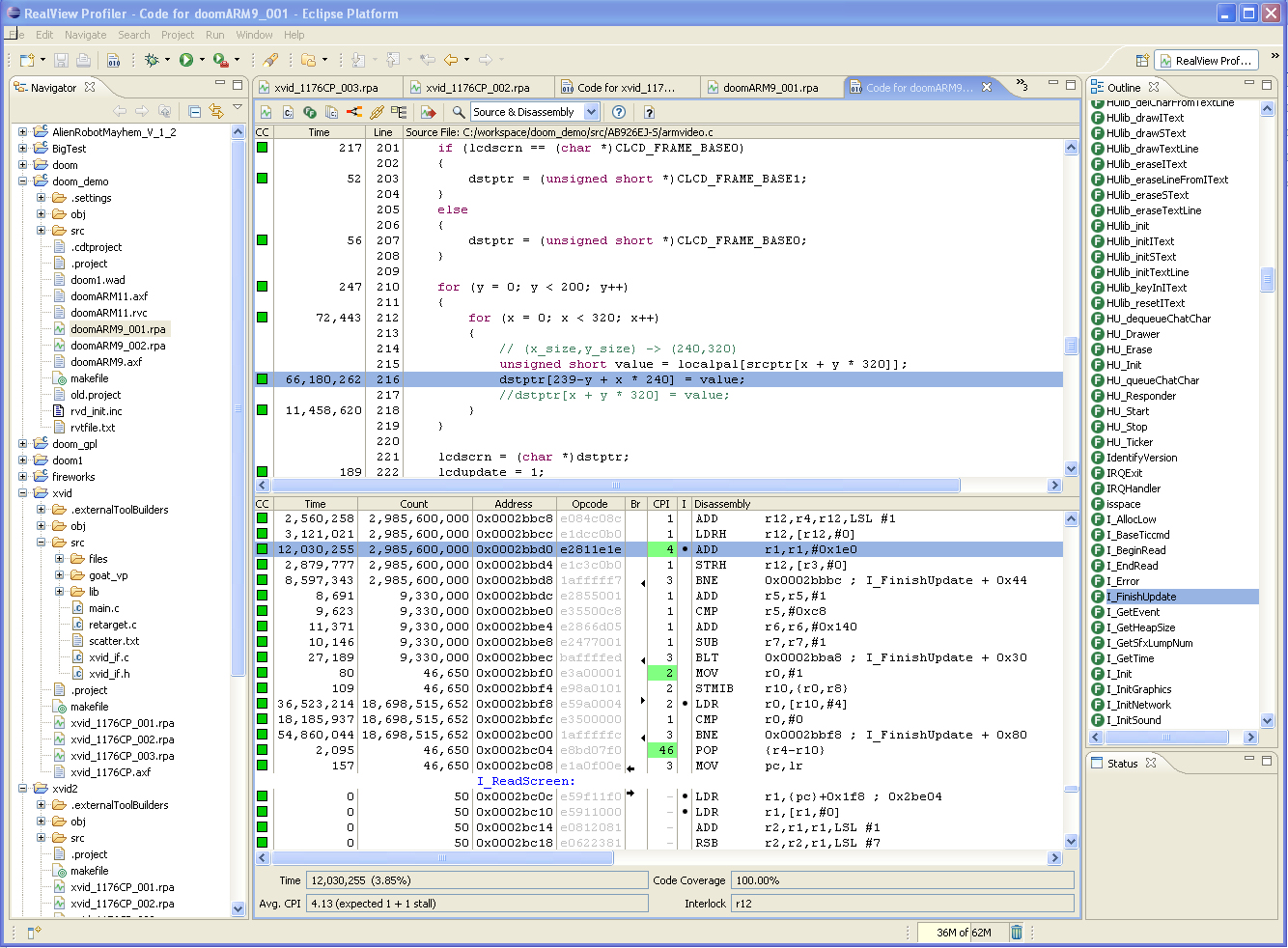This screenshot has width=1288, height=948.
Task: Click the Open Perspective icon
Action: pyautogui.click(x=1142, y=60)
